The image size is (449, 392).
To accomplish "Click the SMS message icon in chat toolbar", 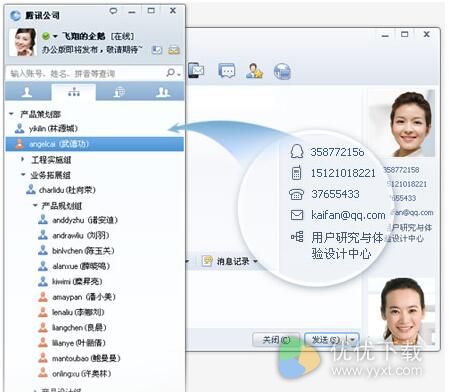I will tap(227, 71).
